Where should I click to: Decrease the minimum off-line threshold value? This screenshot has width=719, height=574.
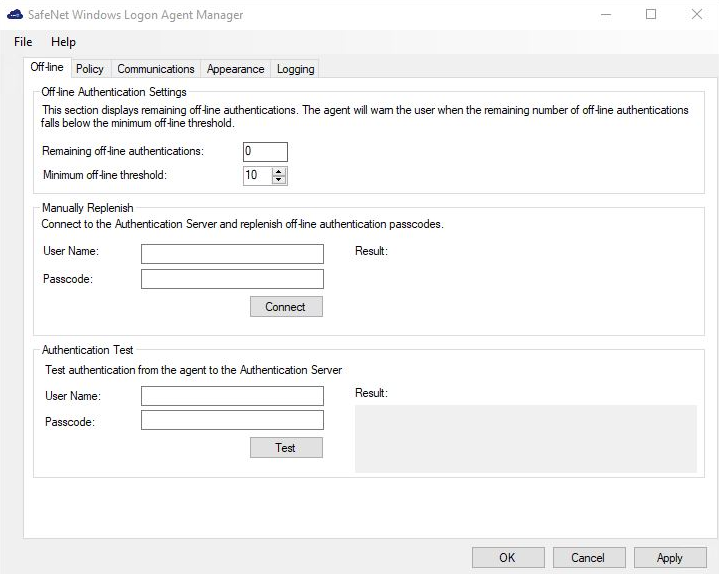279,180
